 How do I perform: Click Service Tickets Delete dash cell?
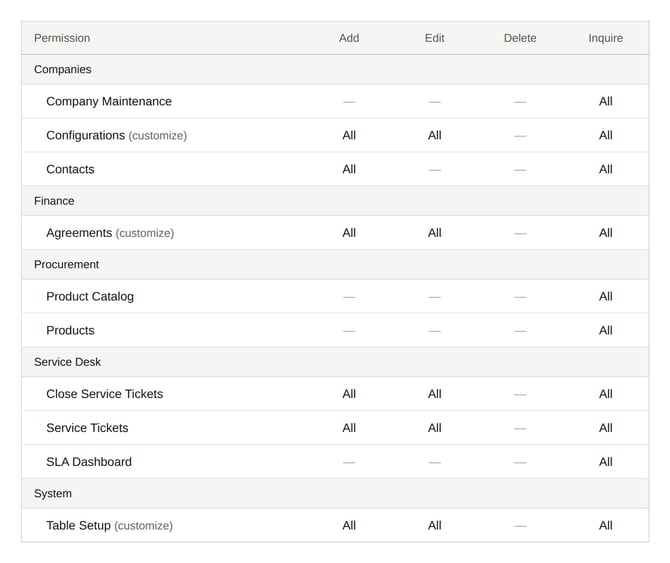click(520, 428)
